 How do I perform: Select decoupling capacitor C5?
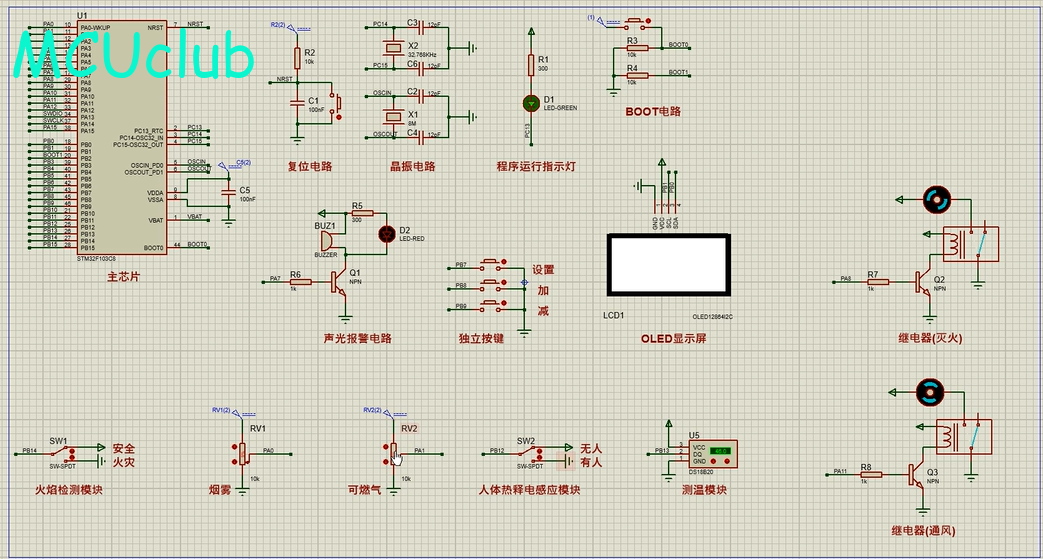229,192
